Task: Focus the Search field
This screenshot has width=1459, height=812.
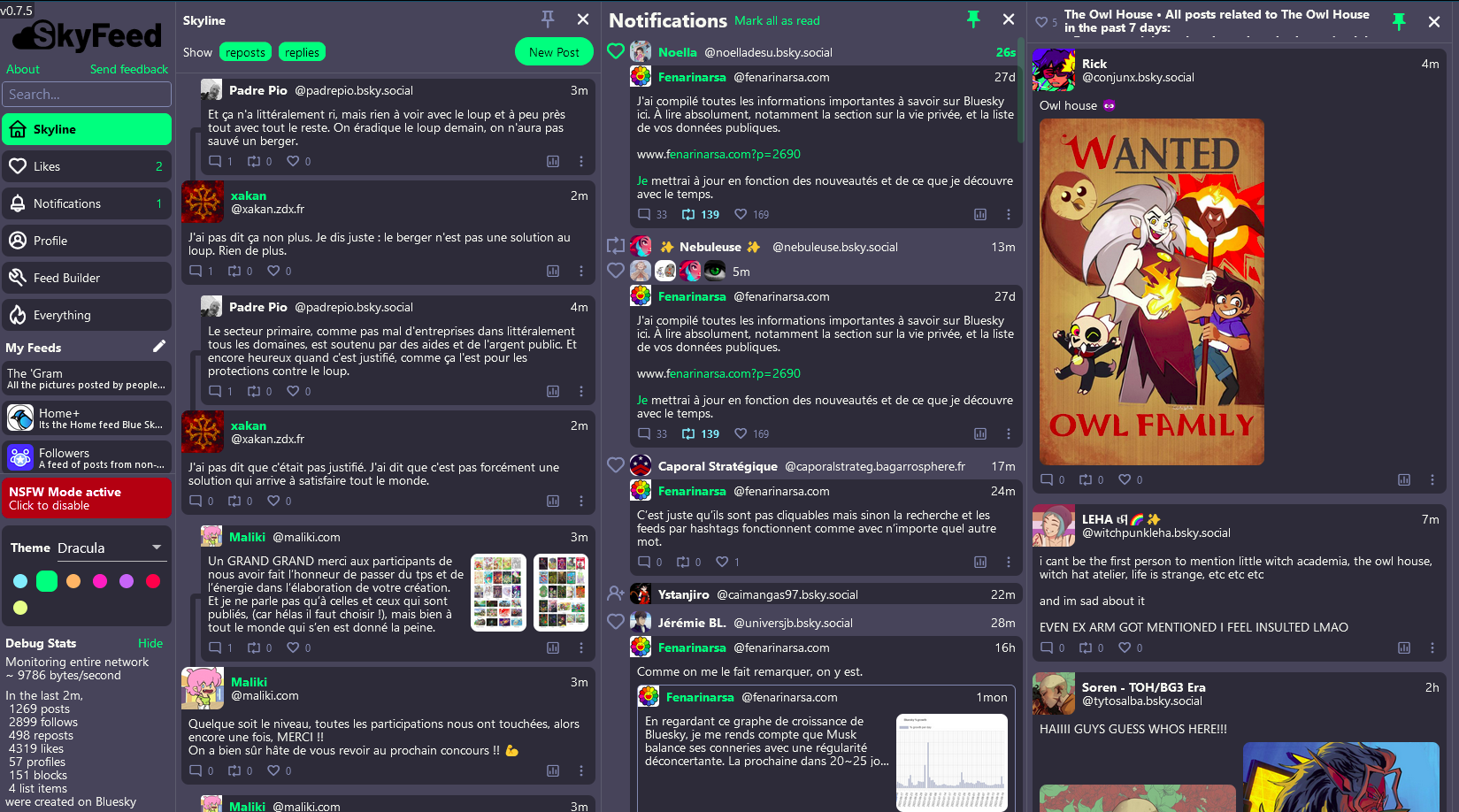Action: point(87,94)
